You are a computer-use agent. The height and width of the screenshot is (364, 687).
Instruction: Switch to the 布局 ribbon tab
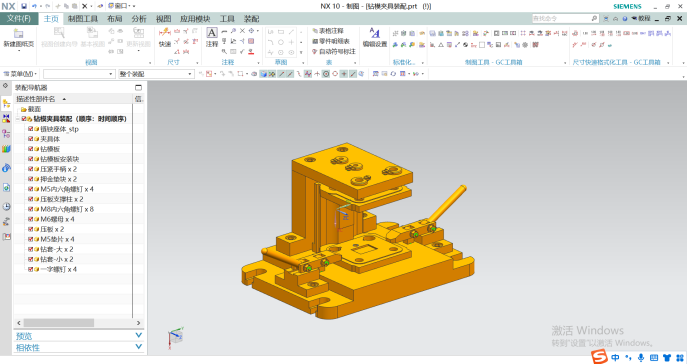pos(114,19)
